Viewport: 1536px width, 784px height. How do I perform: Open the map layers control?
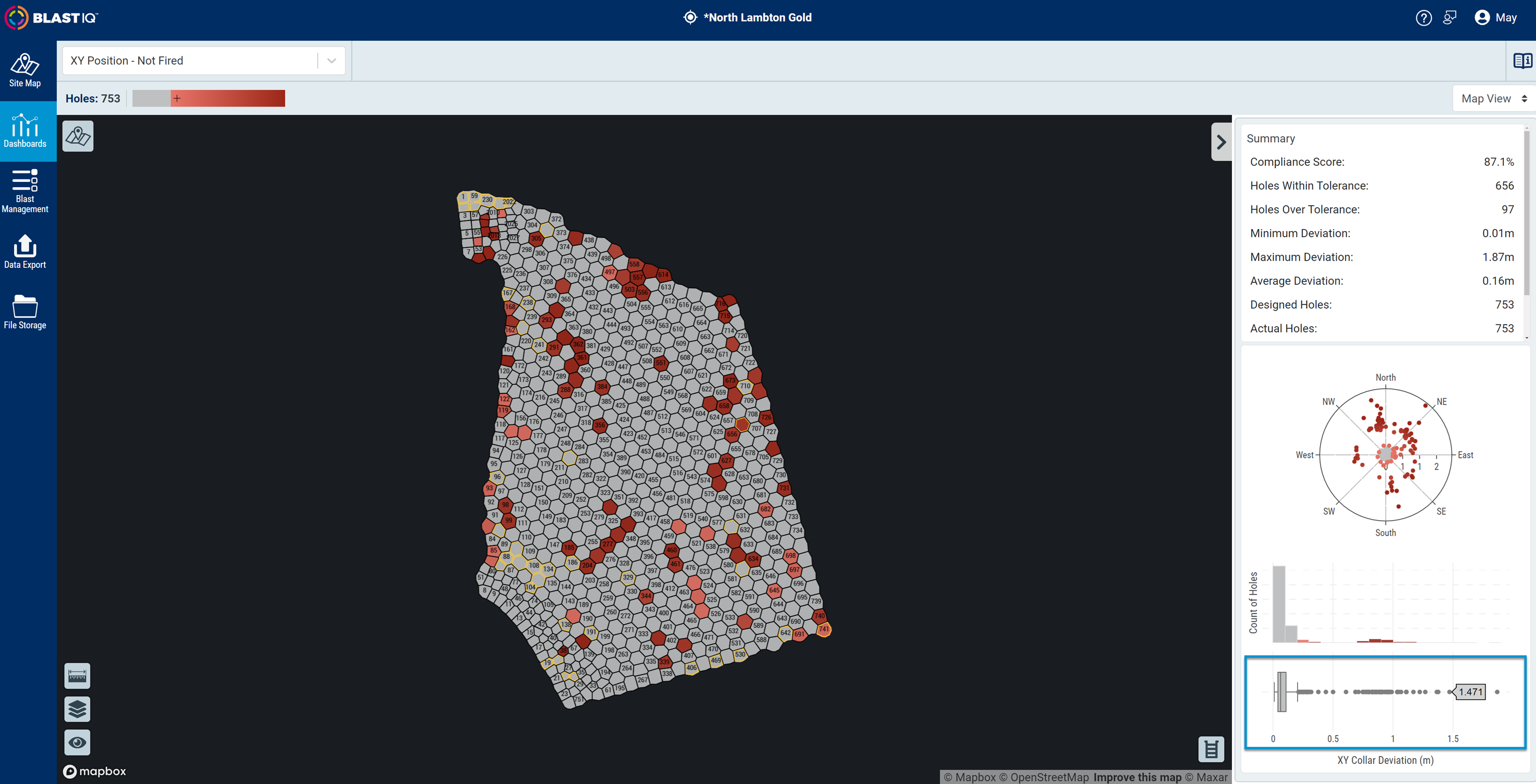click(x=77, y=709)
